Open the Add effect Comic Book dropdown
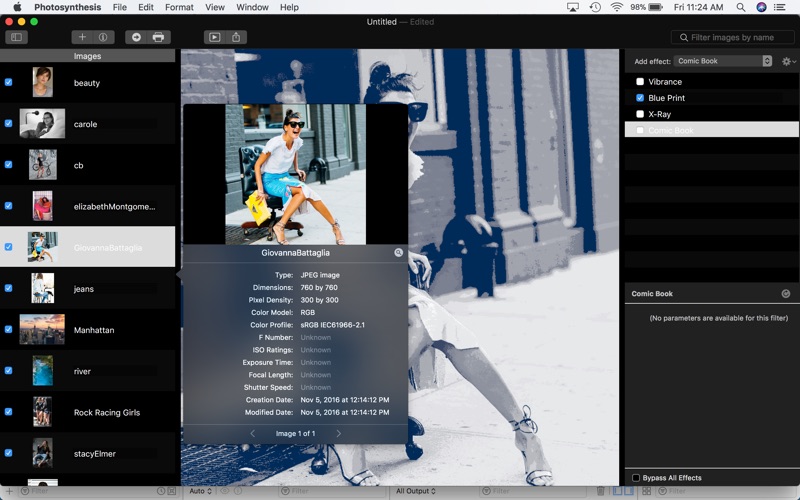Image resolution: width=800 pixels, height=500 pixels. pos(722,61)
